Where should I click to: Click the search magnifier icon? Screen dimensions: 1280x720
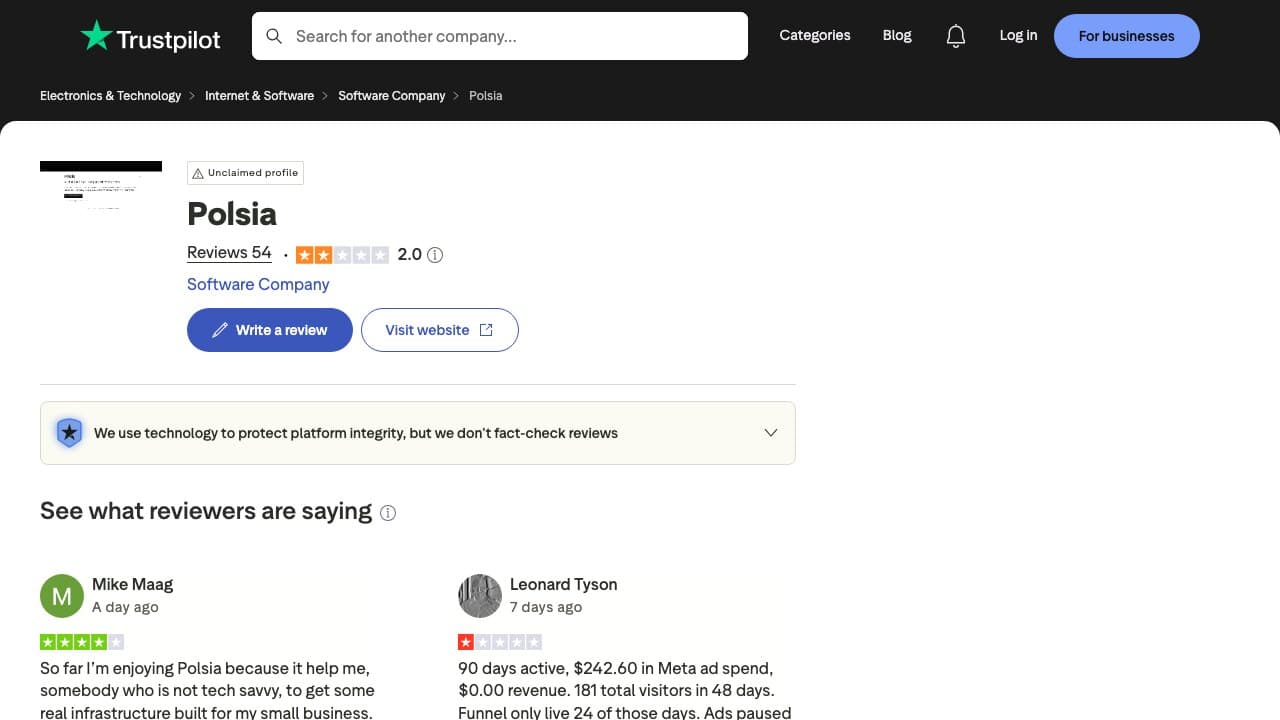coord(274,36)
